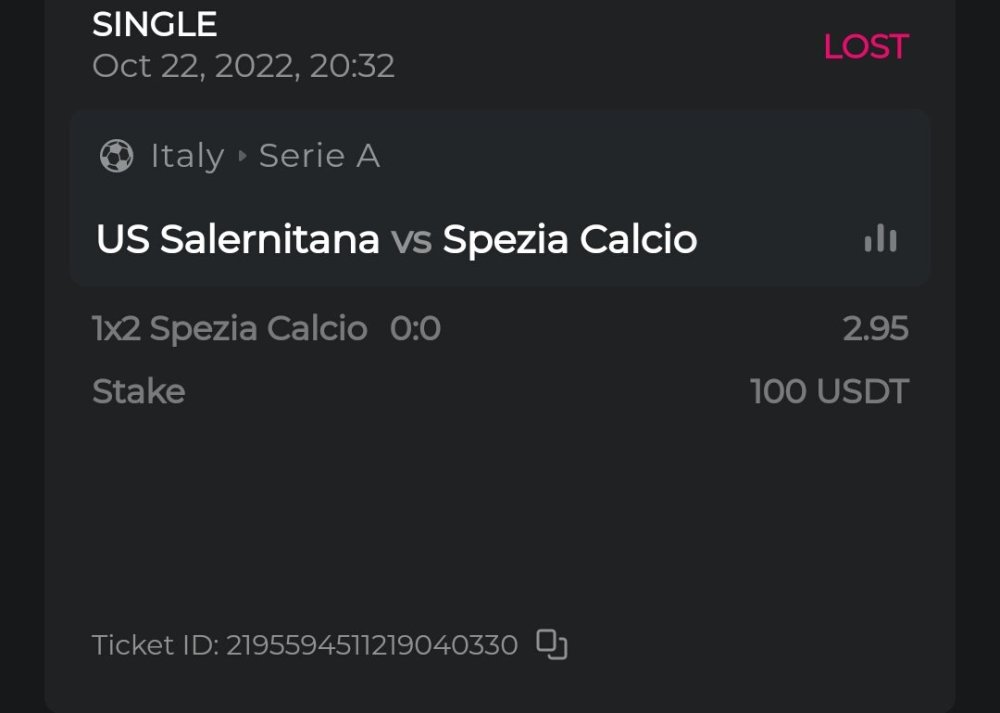Click the 0:0 score
The height and width of the screenshot is (713, 1000).
(x=415, y=329)
